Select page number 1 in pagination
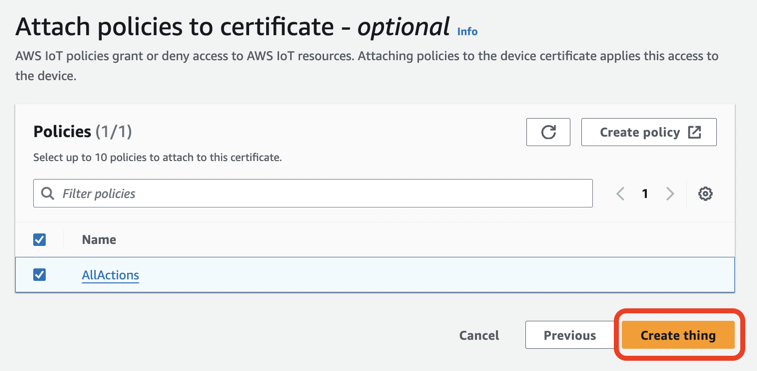This screenshot has height=371, width=757. (x=645, y=194)
